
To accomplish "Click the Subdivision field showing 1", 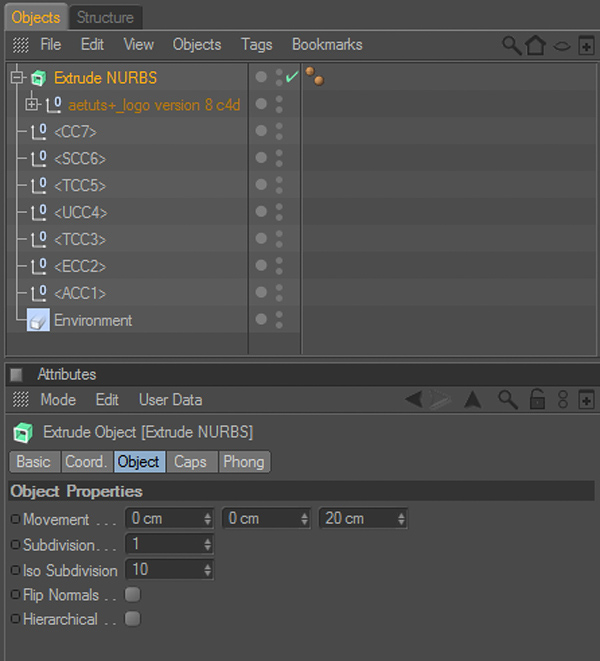I will pyautogui.click(x=170, y=544).
